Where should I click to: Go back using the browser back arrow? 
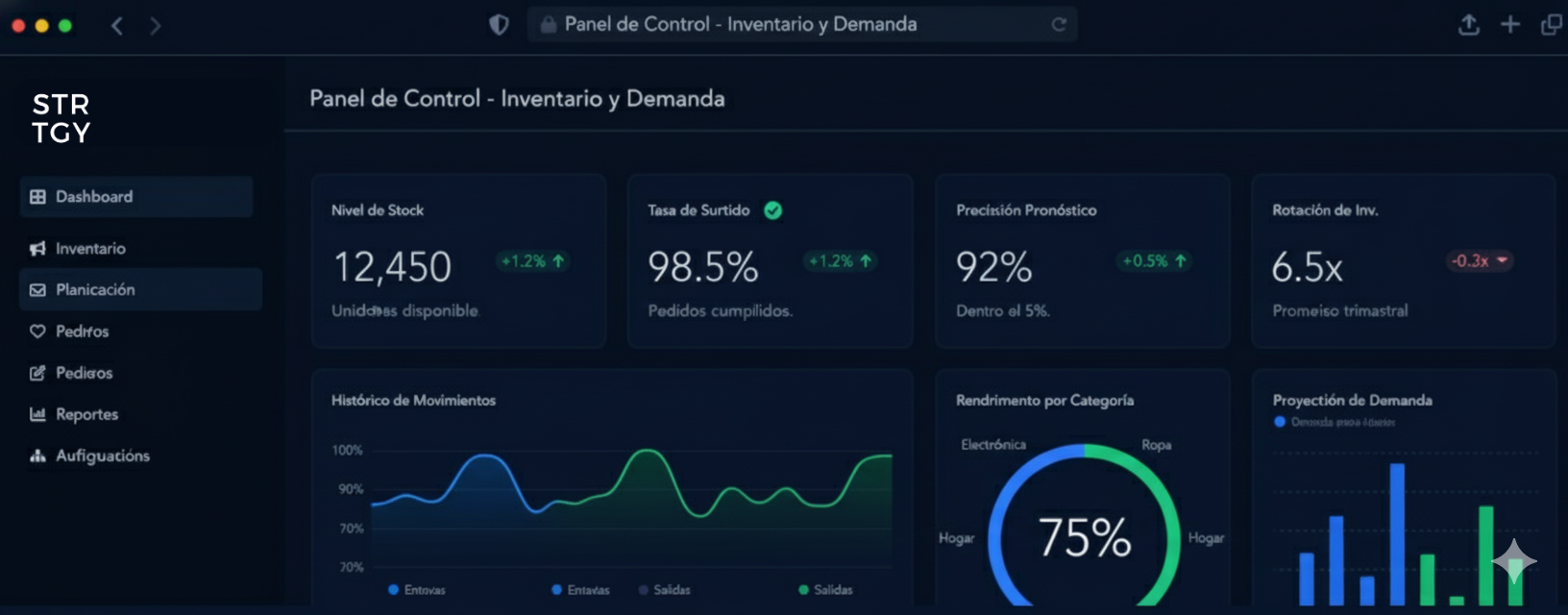click(117, 26)
